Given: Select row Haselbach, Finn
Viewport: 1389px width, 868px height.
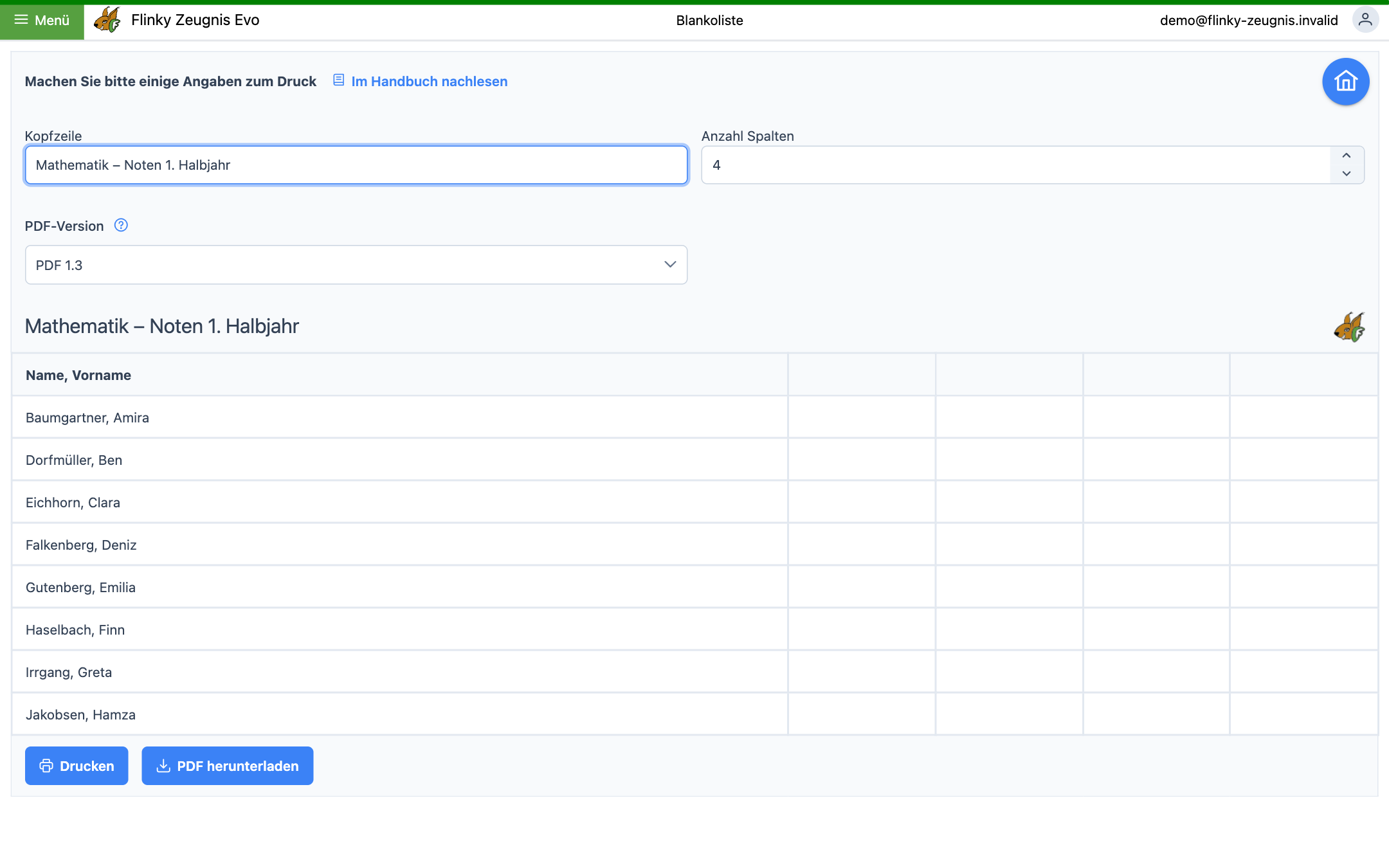Looking at the screenshot, I should 694,629.
